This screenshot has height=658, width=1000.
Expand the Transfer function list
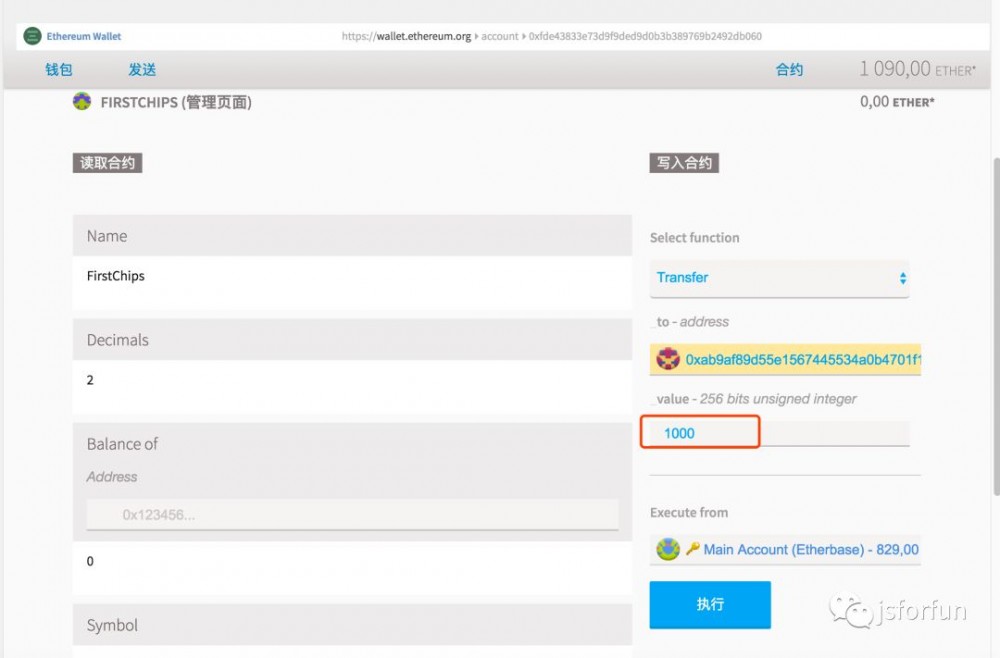pyautogui.click(x=780, y=277)
